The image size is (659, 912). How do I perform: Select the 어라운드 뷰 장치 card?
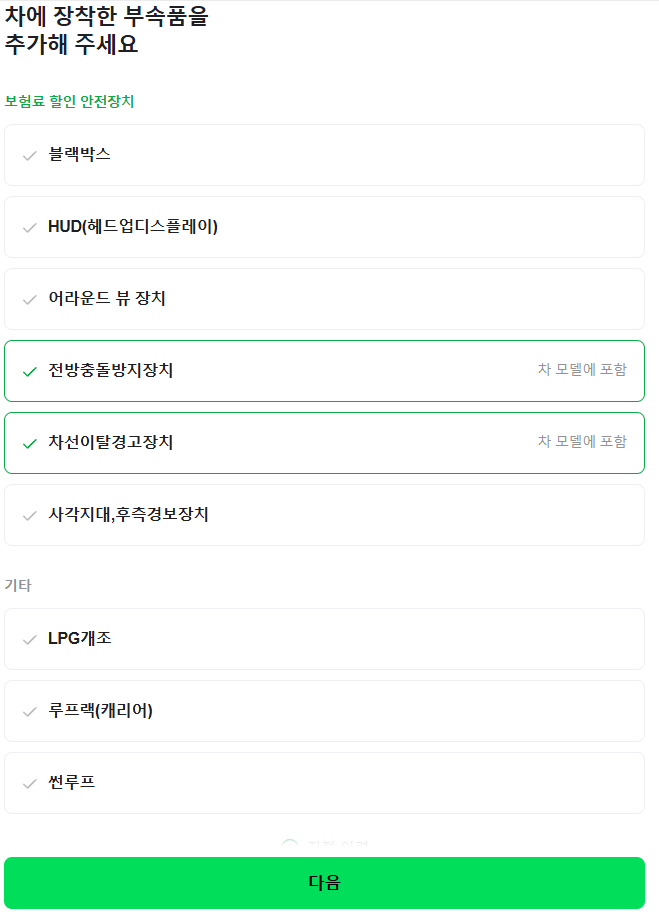324,298
